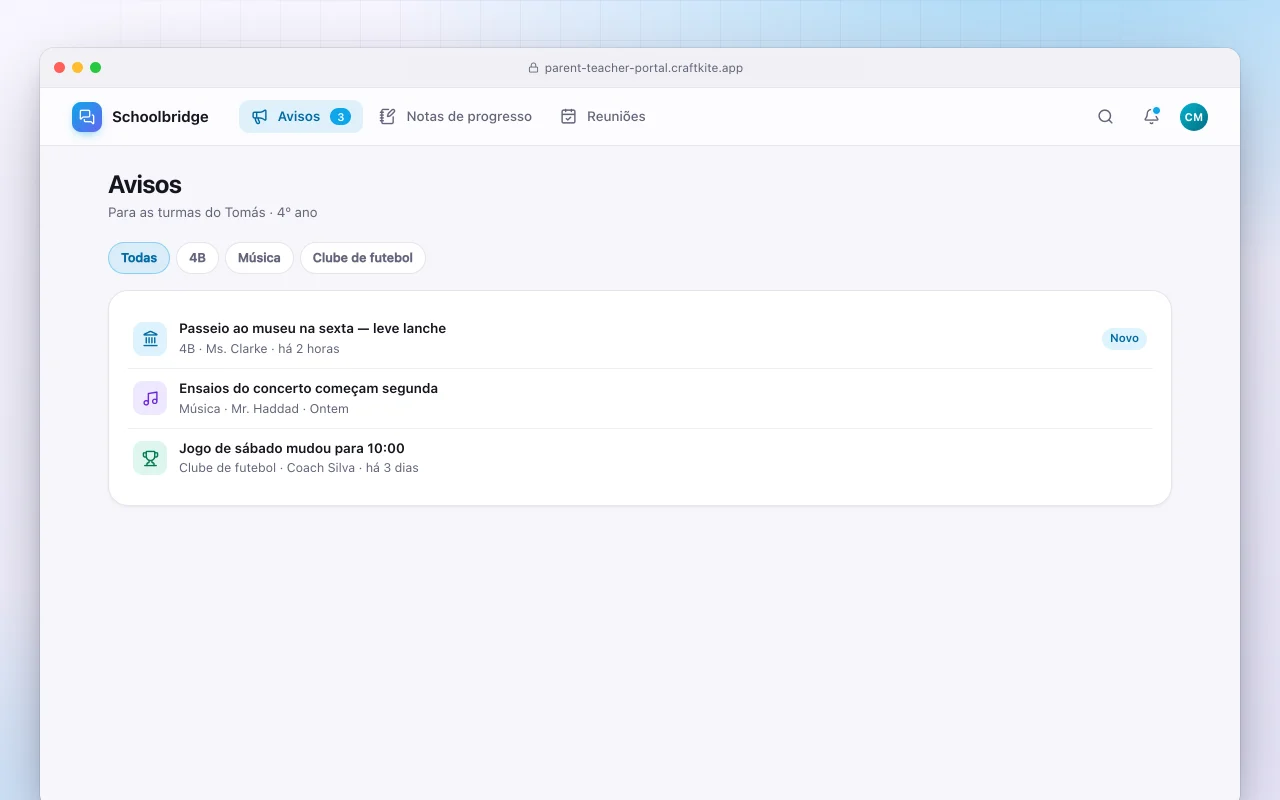Click the calendar icon beside Reuniões
Screen dimensions: 1280x800
[x=568, y=117]
